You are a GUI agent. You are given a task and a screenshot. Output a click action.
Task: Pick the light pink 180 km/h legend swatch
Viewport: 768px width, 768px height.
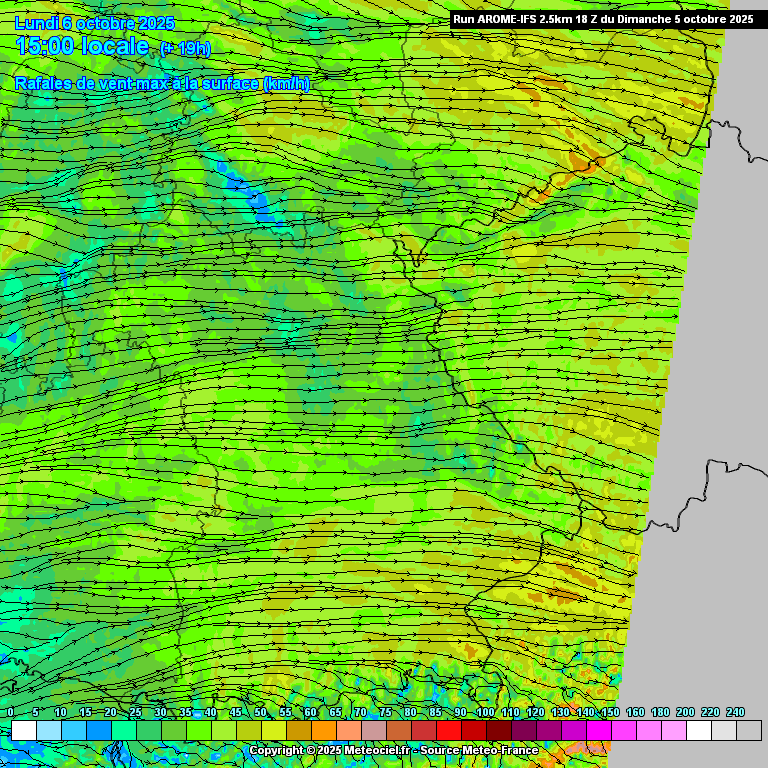pyautogui.click(x=674, y=731)
